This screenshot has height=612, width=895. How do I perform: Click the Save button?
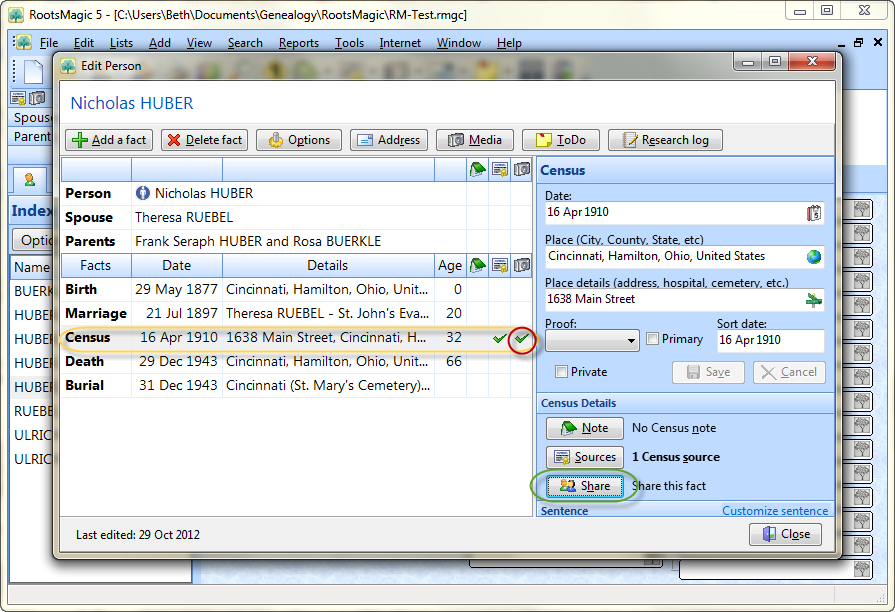[x=708, y=372]
